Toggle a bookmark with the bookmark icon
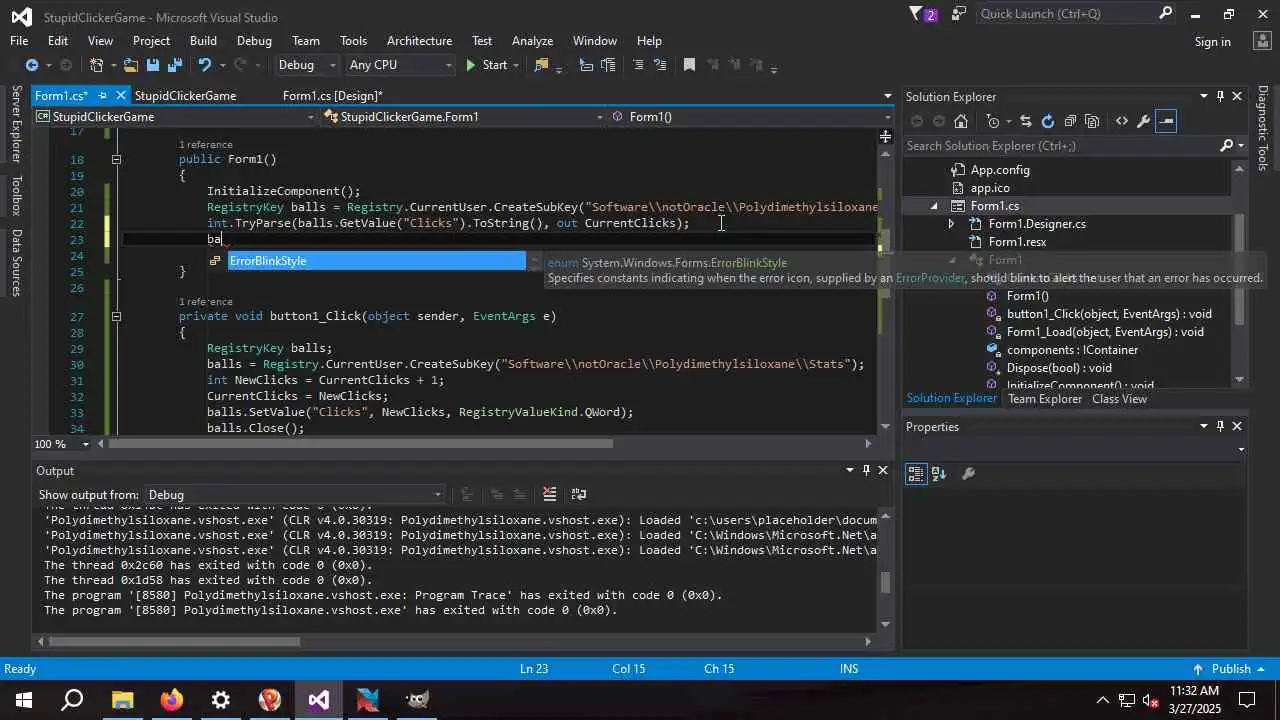Image resolution: width=1280 pixels, height=720 pixels. point(689,65)
